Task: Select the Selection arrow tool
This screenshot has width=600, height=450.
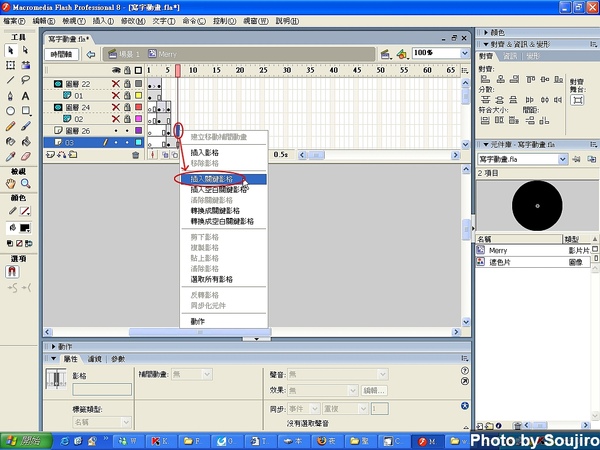Action: (11, 50)
